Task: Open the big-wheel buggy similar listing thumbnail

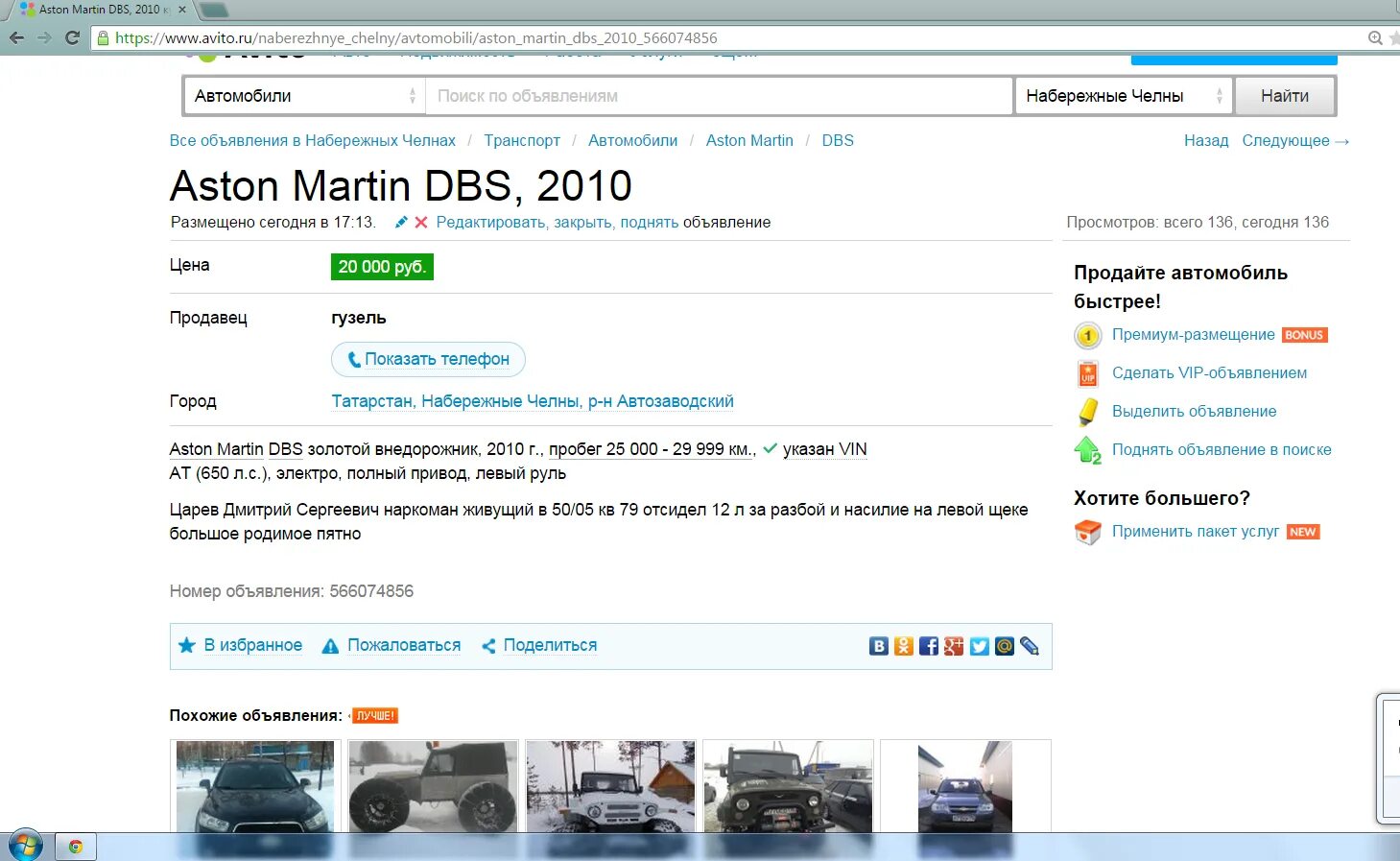Action: (433, 787)
